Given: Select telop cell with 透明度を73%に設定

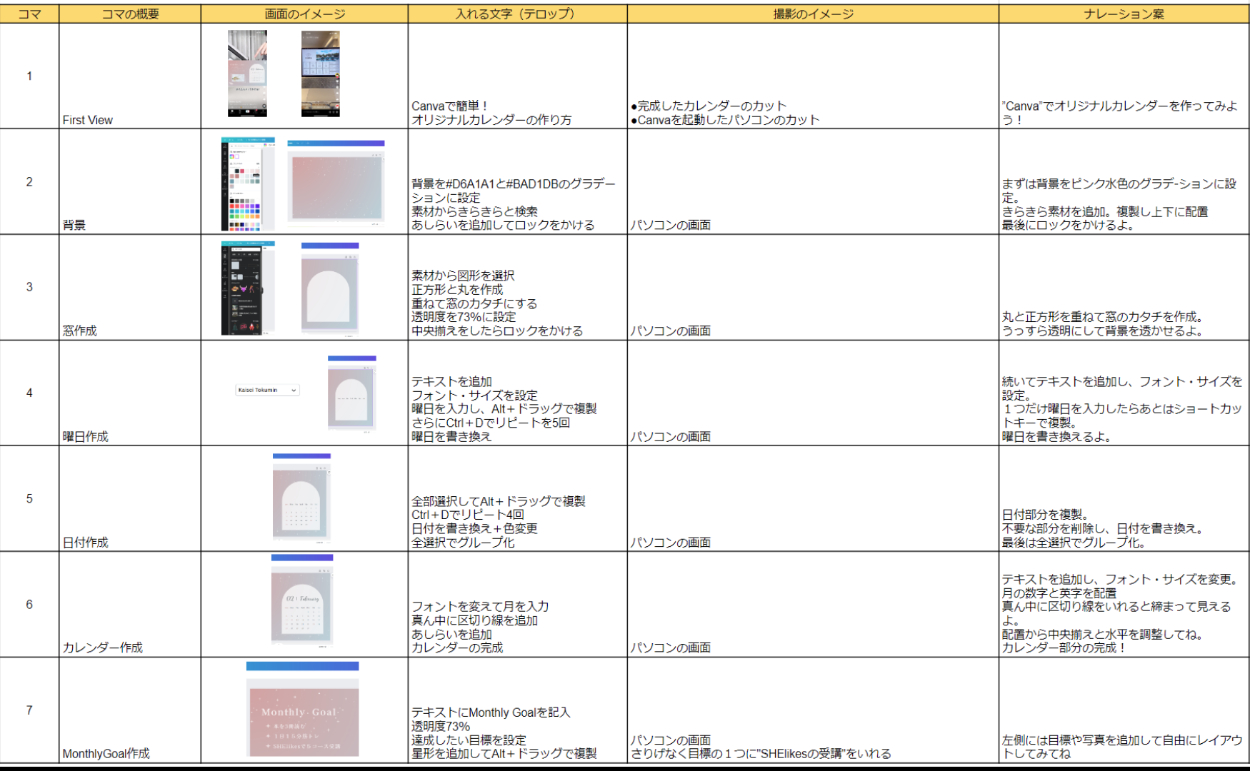Looking at the screenshot, I should [x=517, y=287].
